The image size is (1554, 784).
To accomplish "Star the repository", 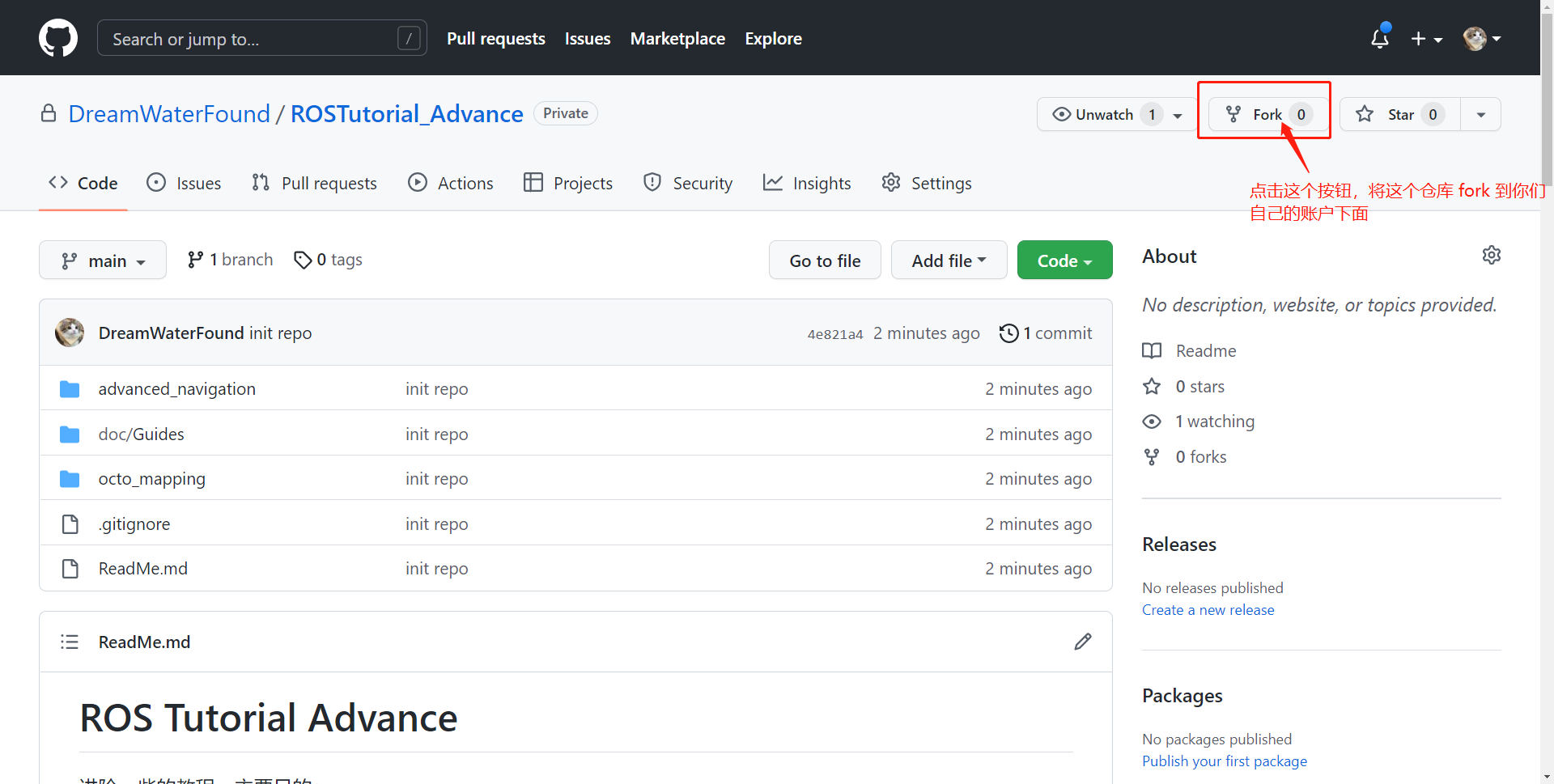I will (1399, 114).
